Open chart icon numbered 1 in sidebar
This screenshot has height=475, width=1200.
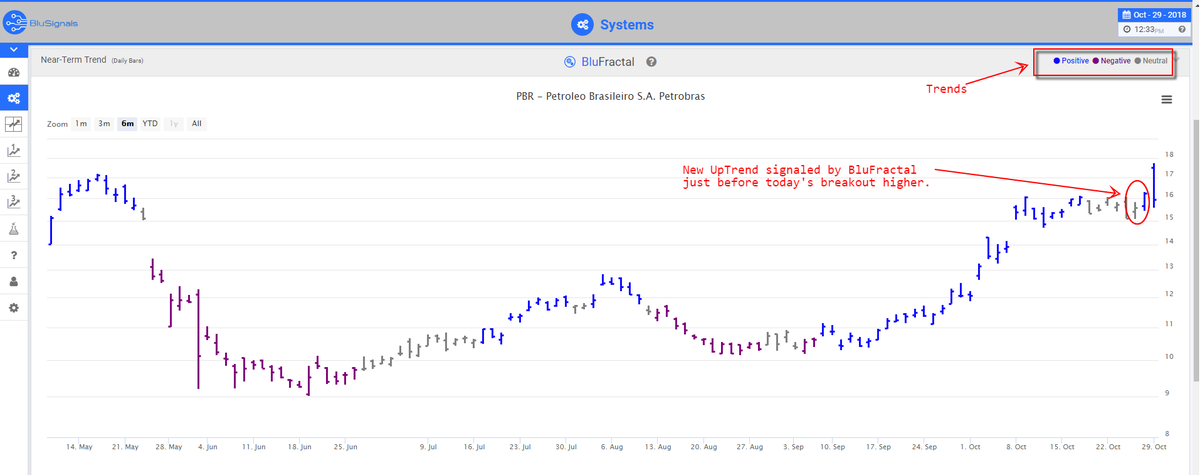click(x=14, y=150)
